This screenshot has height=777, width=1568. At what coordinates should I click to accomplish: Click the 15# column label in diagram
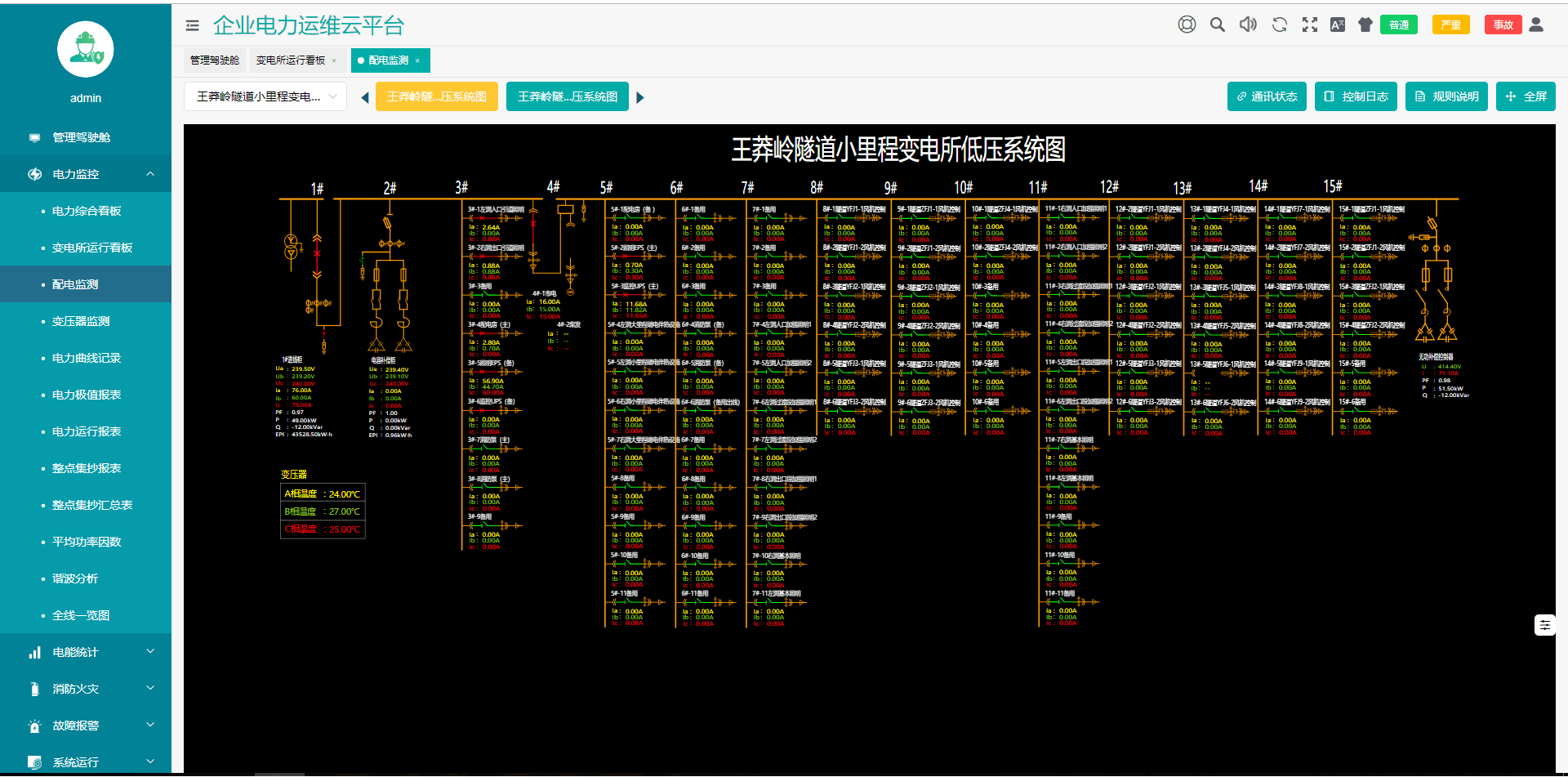pyautogui.click(x=1333, y=186)
